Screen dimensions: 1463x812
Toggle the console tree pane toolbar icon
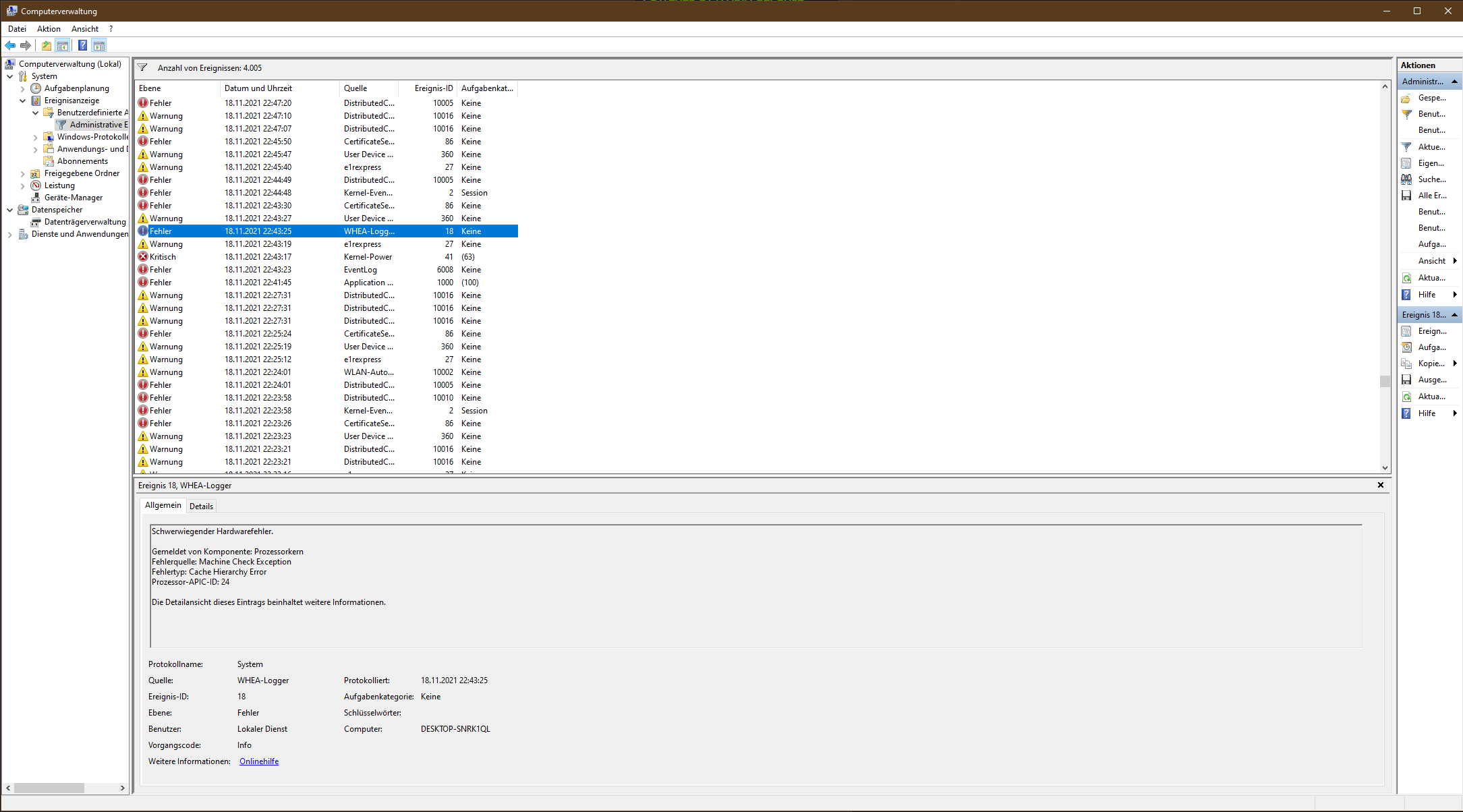tap(63, 45)
